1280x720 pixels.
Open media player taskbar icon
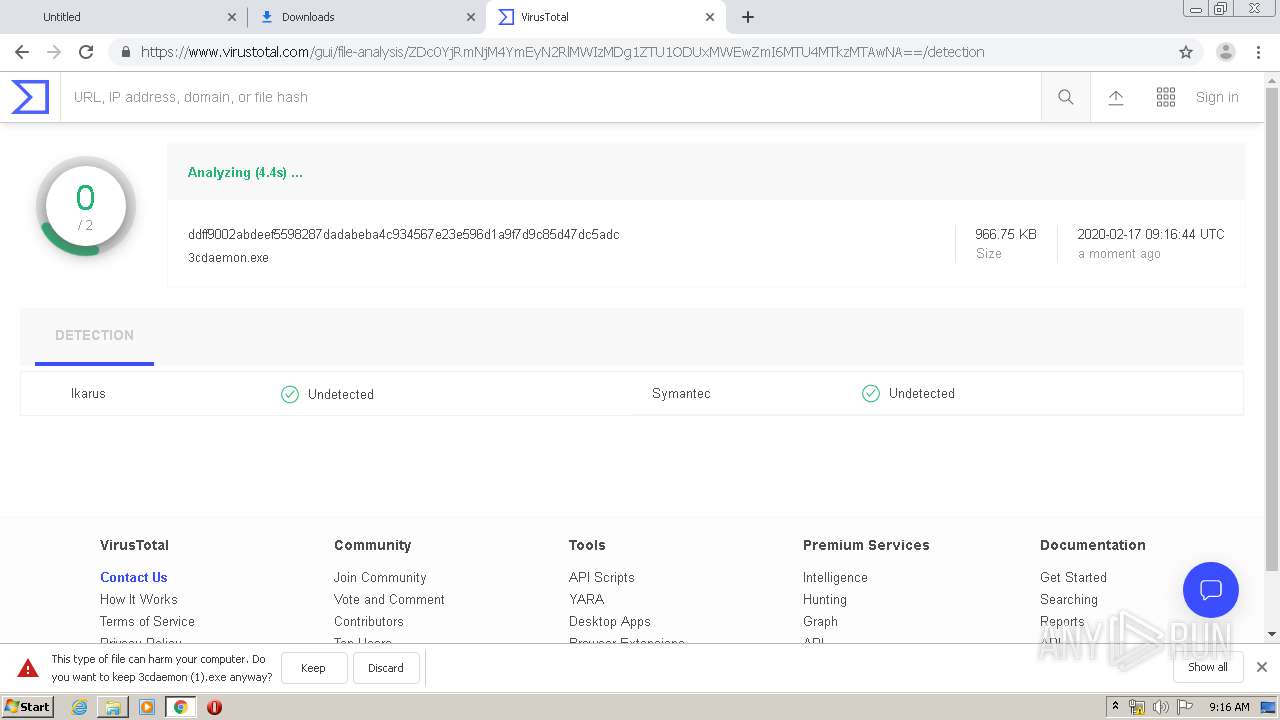147,707
